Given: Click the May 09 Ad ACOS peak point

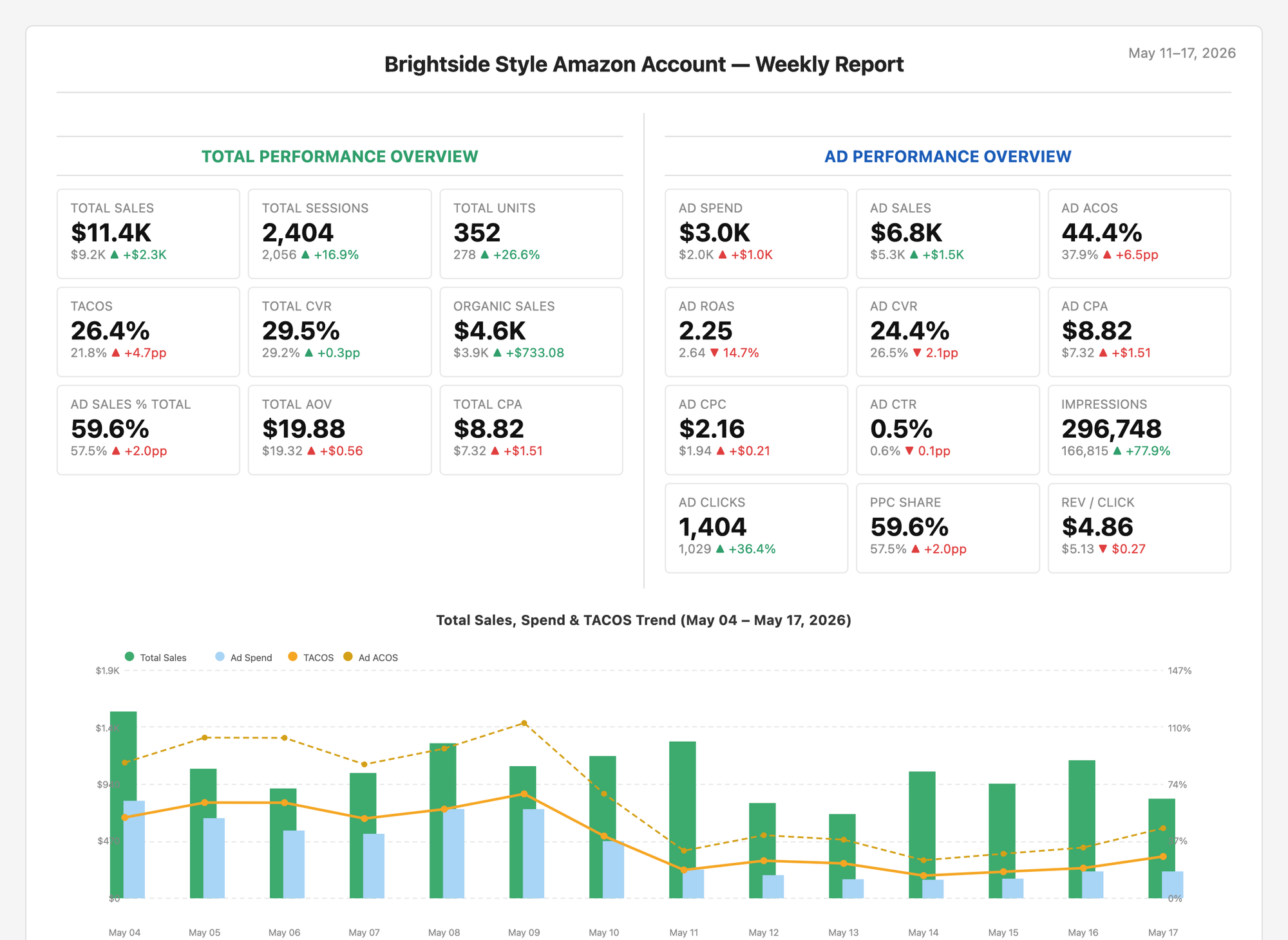Looking at the screenshot, I should click(524, 723).
